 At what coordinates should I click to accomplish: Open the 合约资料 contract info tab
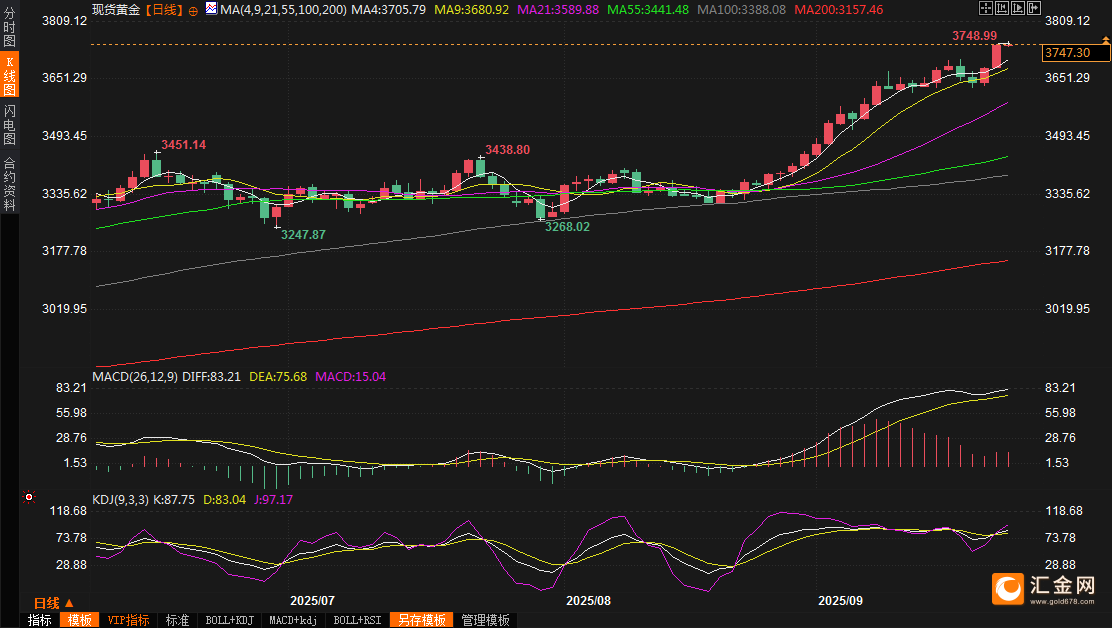[x=9, y=184]
